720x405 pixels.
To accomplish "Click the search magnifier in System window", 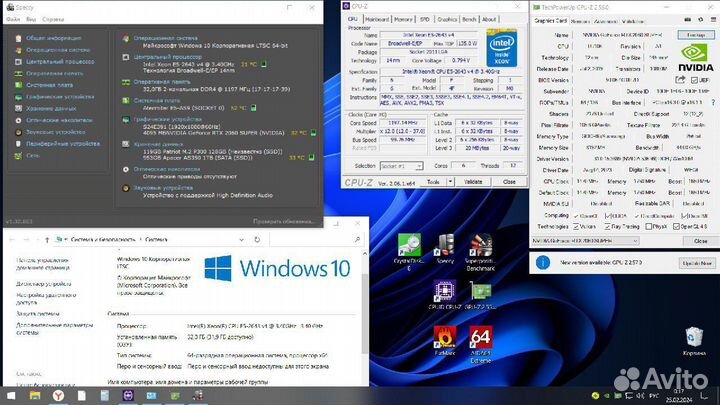I will pos(357,239).
